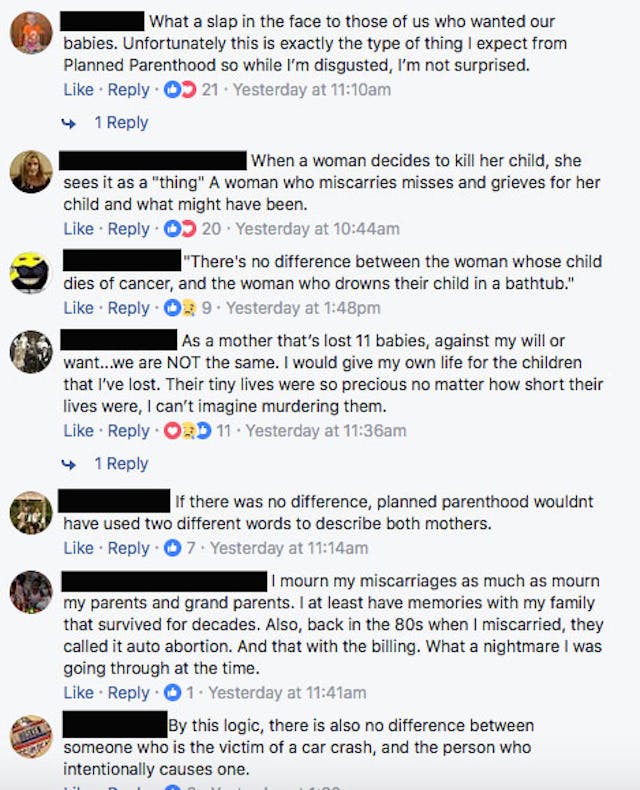Click the like icon on the 11:41am comment
The width and height of the screenshot is (640, 790).
coord(171,692)
